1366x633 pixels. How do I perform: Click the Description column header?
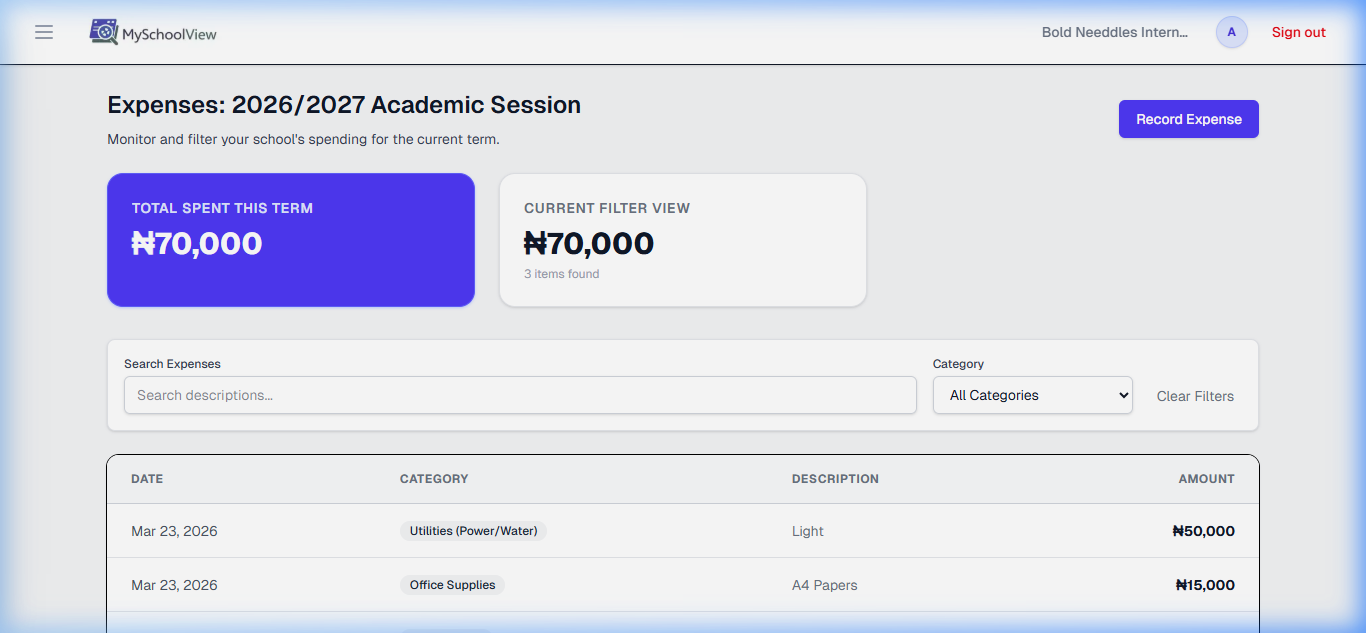835,479
